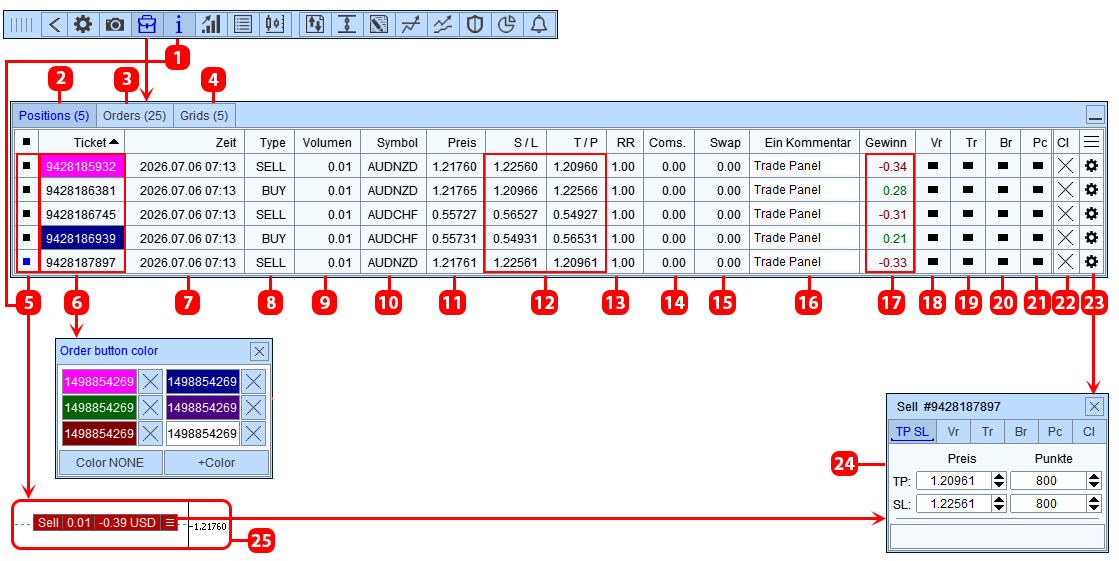The height and width of the screenshot is (561, 1119).
Task: Toggle Vr for ticket 9428185932
Action: [932, 166]
